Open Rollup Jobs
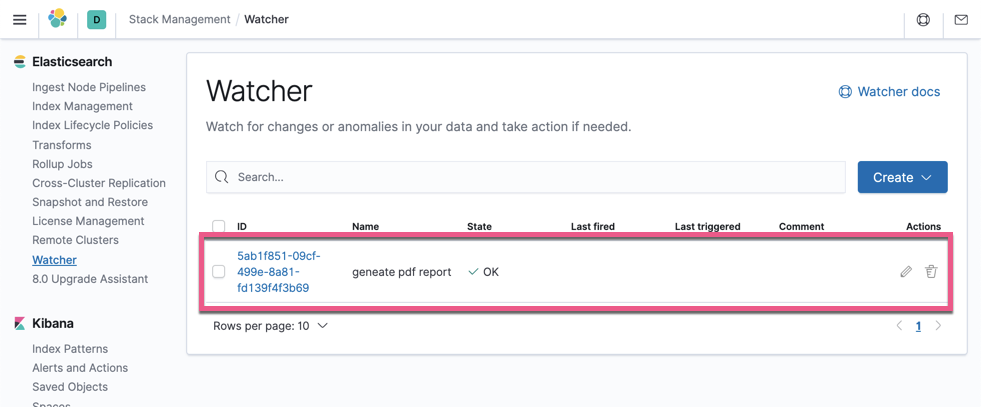 click(63, 164)
